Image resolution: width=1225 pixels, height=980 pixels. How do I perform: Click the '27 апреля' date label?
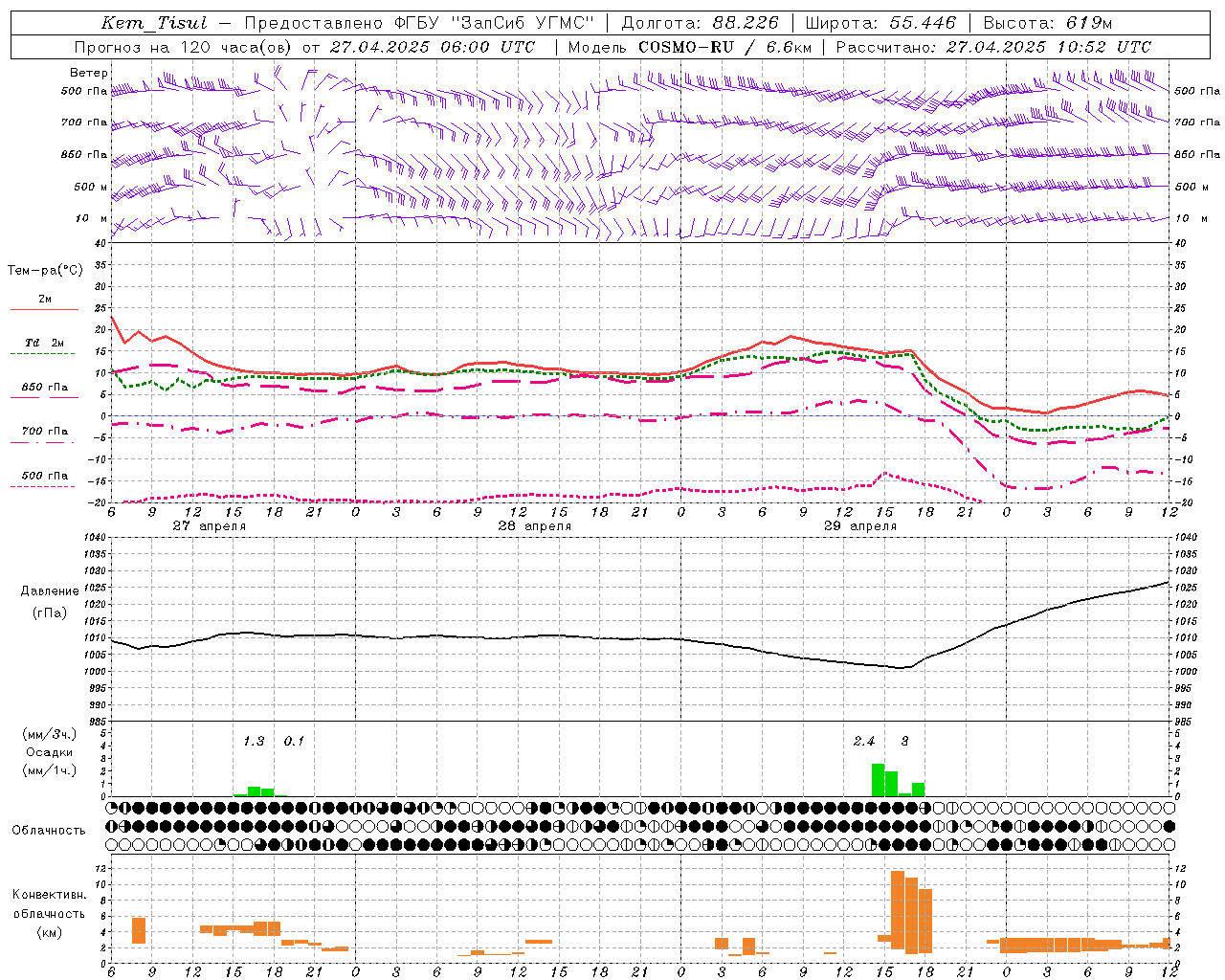[x=209, y=526]
